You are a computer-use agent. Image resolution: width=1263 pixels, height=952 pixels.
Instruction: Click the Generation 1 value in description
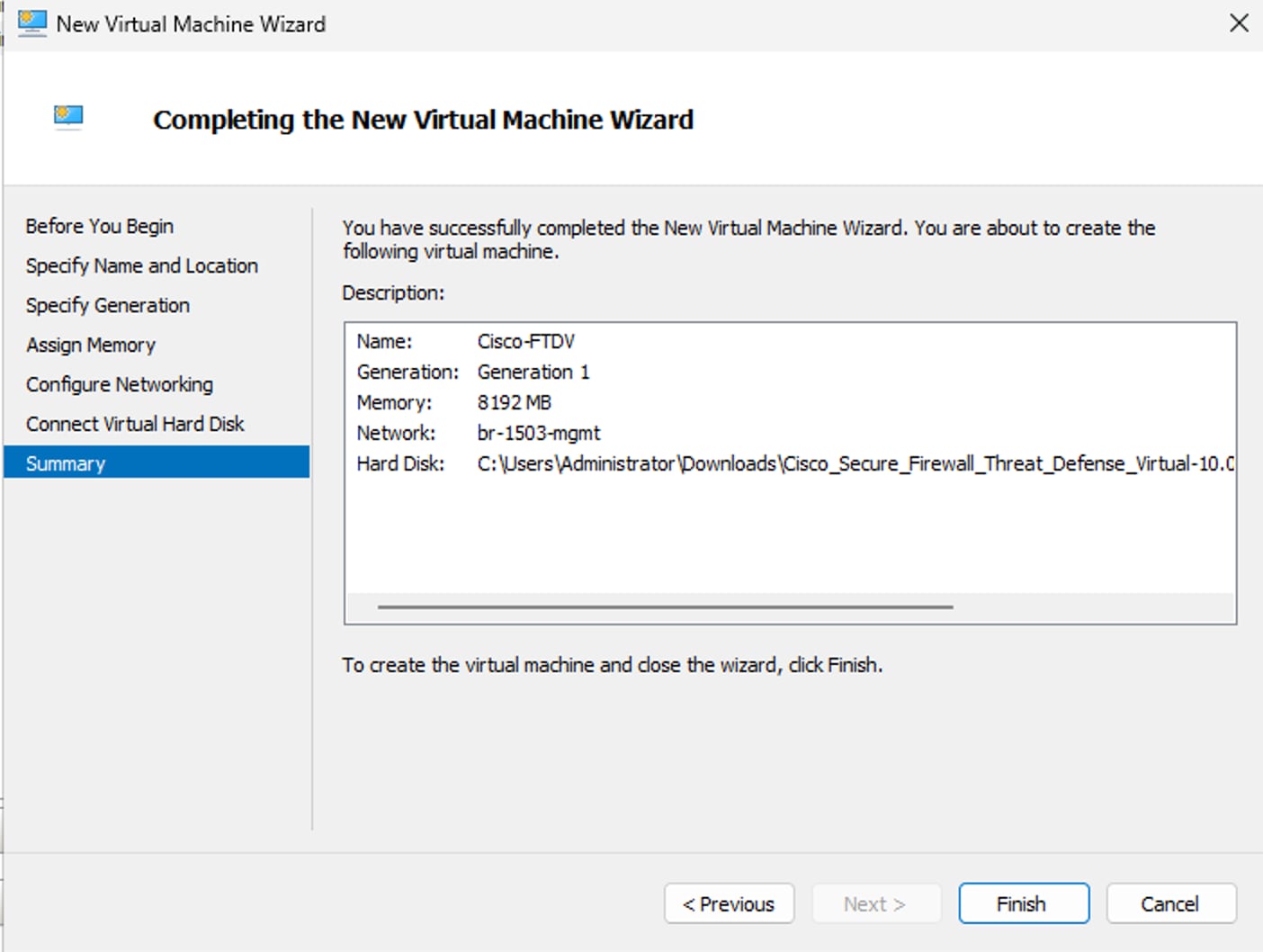click(533, 372)
